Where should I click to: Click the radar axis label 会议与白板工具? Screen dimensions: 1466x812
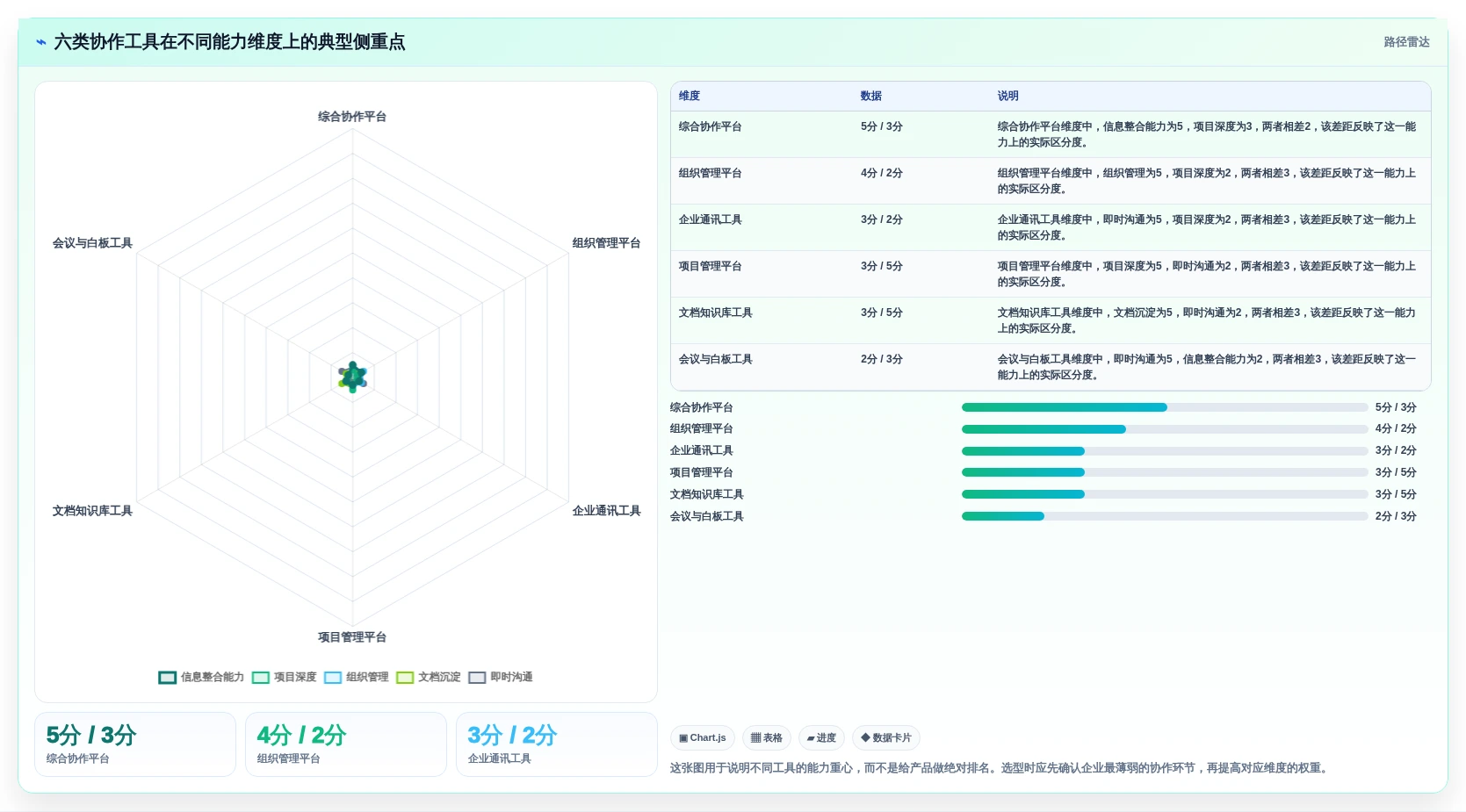[x=92, y=243]
